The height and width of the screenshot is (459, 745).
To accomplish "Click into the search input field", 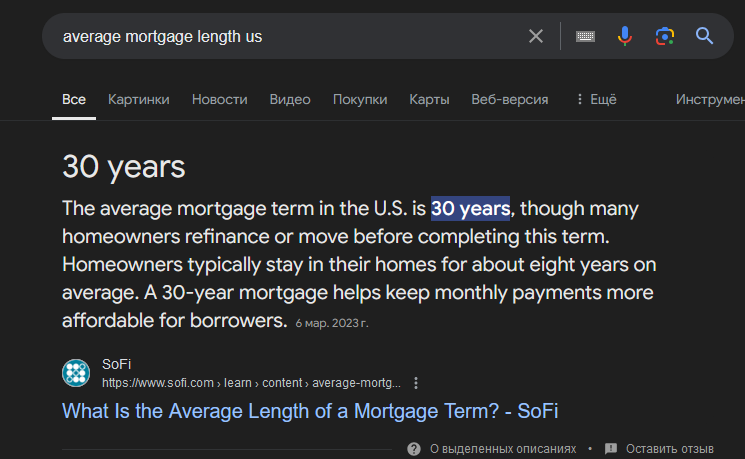I will click(280, 36).
